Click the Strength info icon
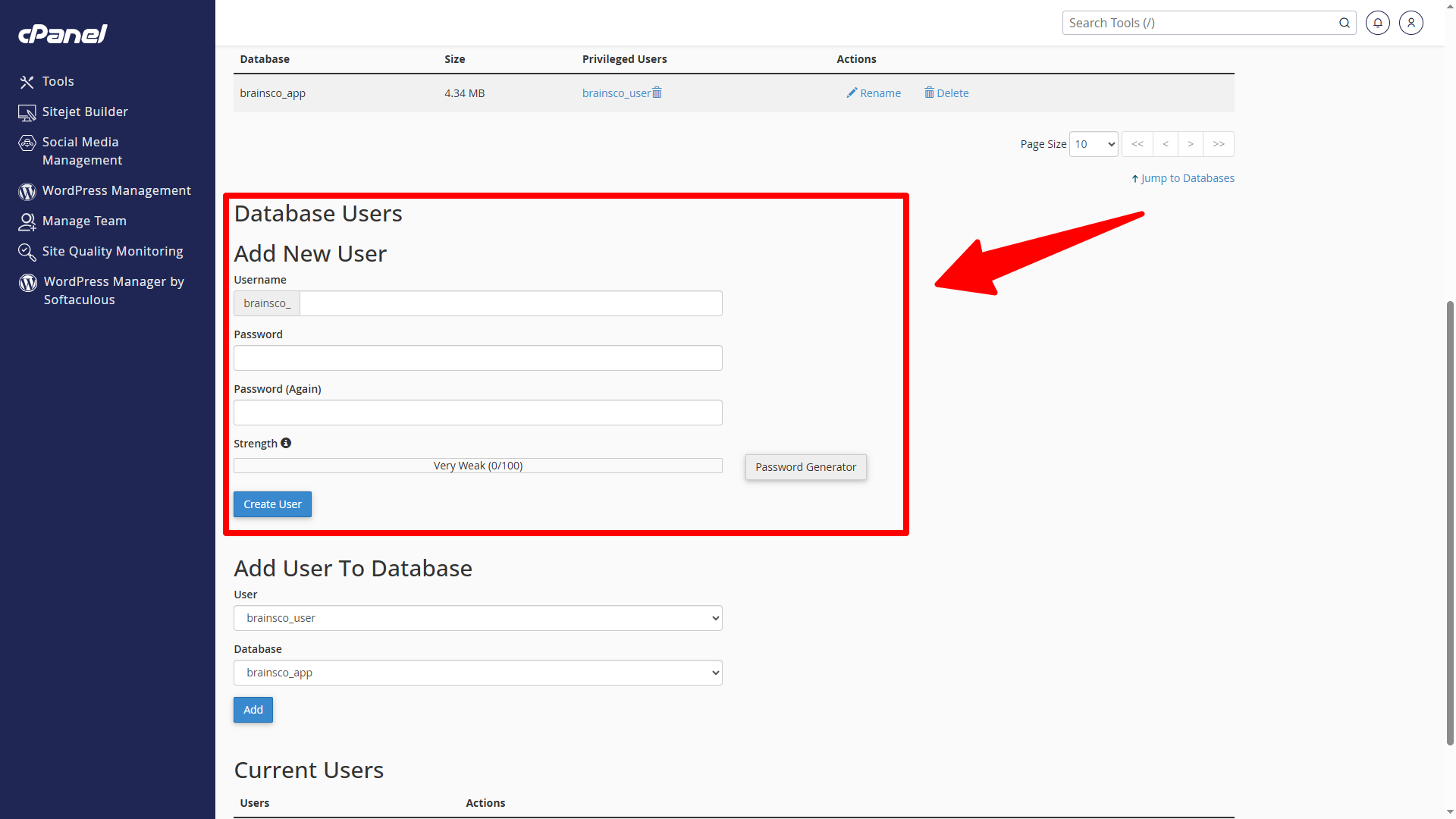1456x819 pixels. [x=286, y=443]
